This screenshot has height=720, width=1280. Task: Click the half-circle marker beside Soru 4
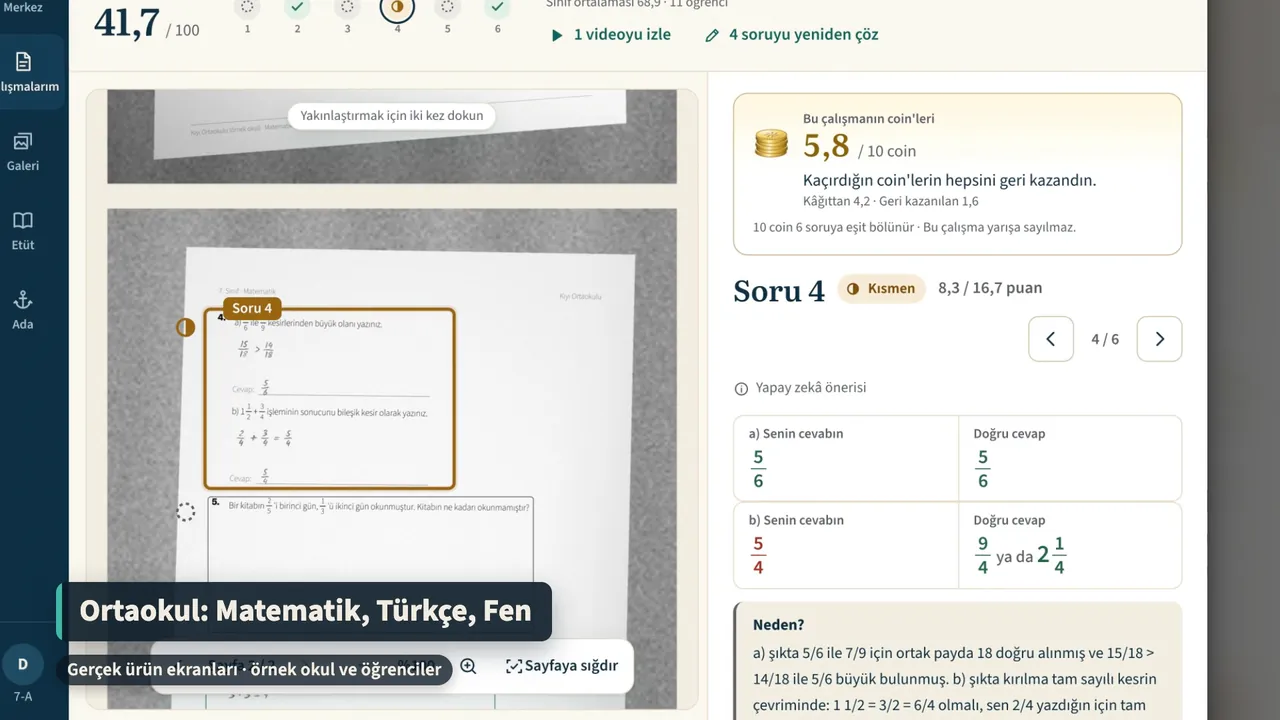click(185, 327)
